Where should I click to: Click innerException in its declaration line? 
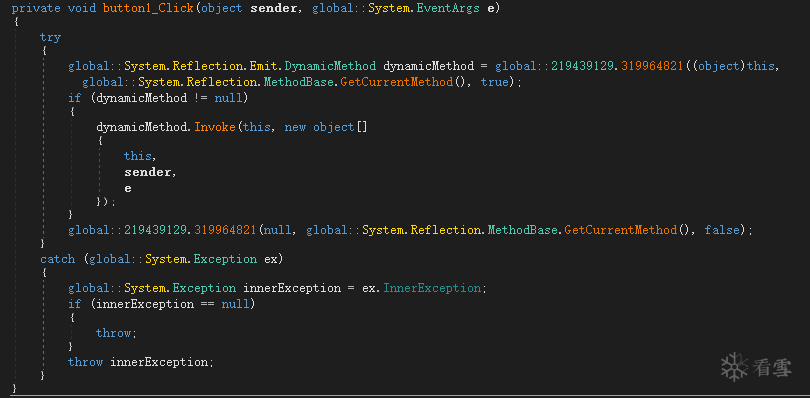click(x=292, y=287)
